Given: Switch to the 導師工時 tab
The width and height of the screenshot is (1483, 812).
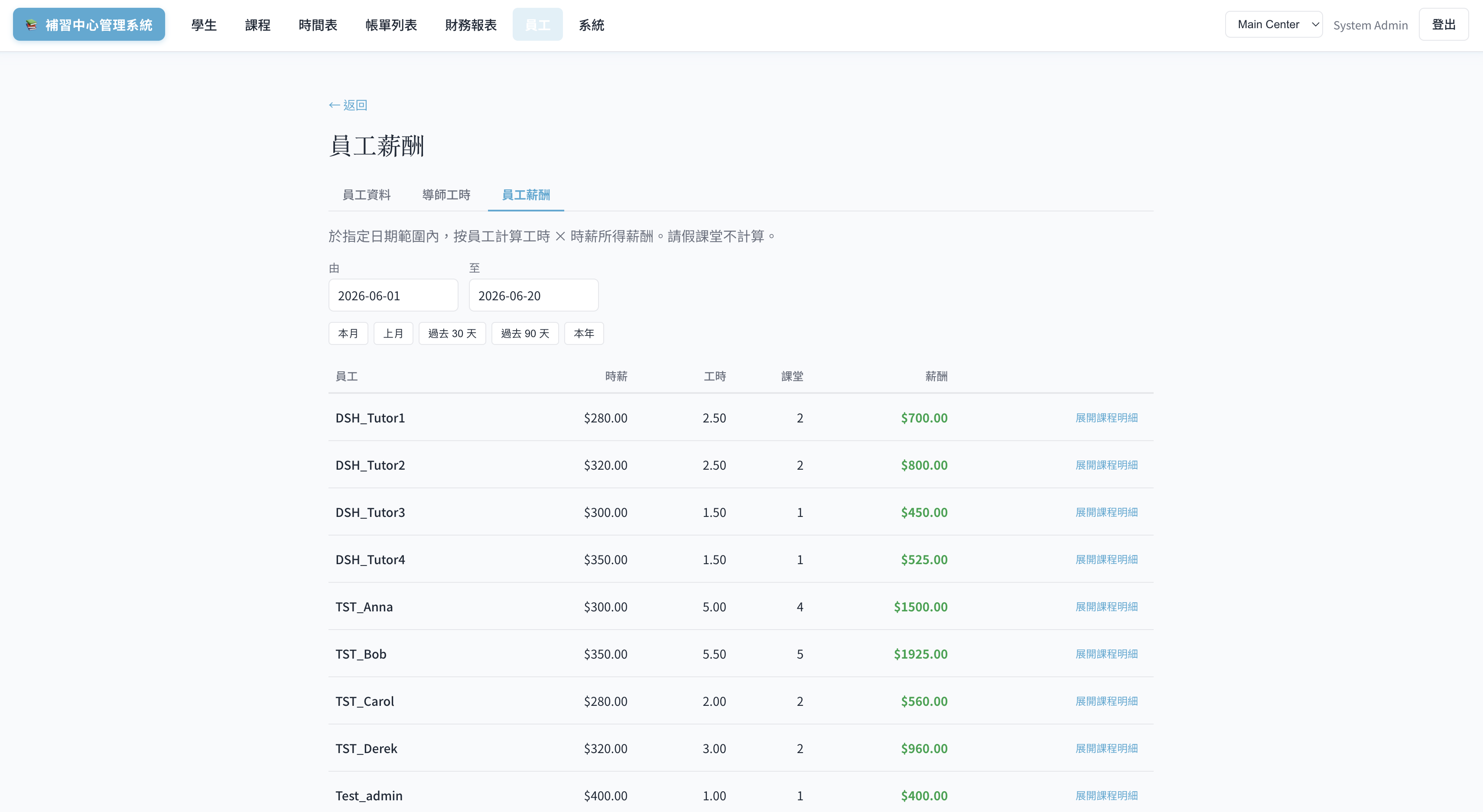Looking at the screenshot, I should [x=446, y=195].
